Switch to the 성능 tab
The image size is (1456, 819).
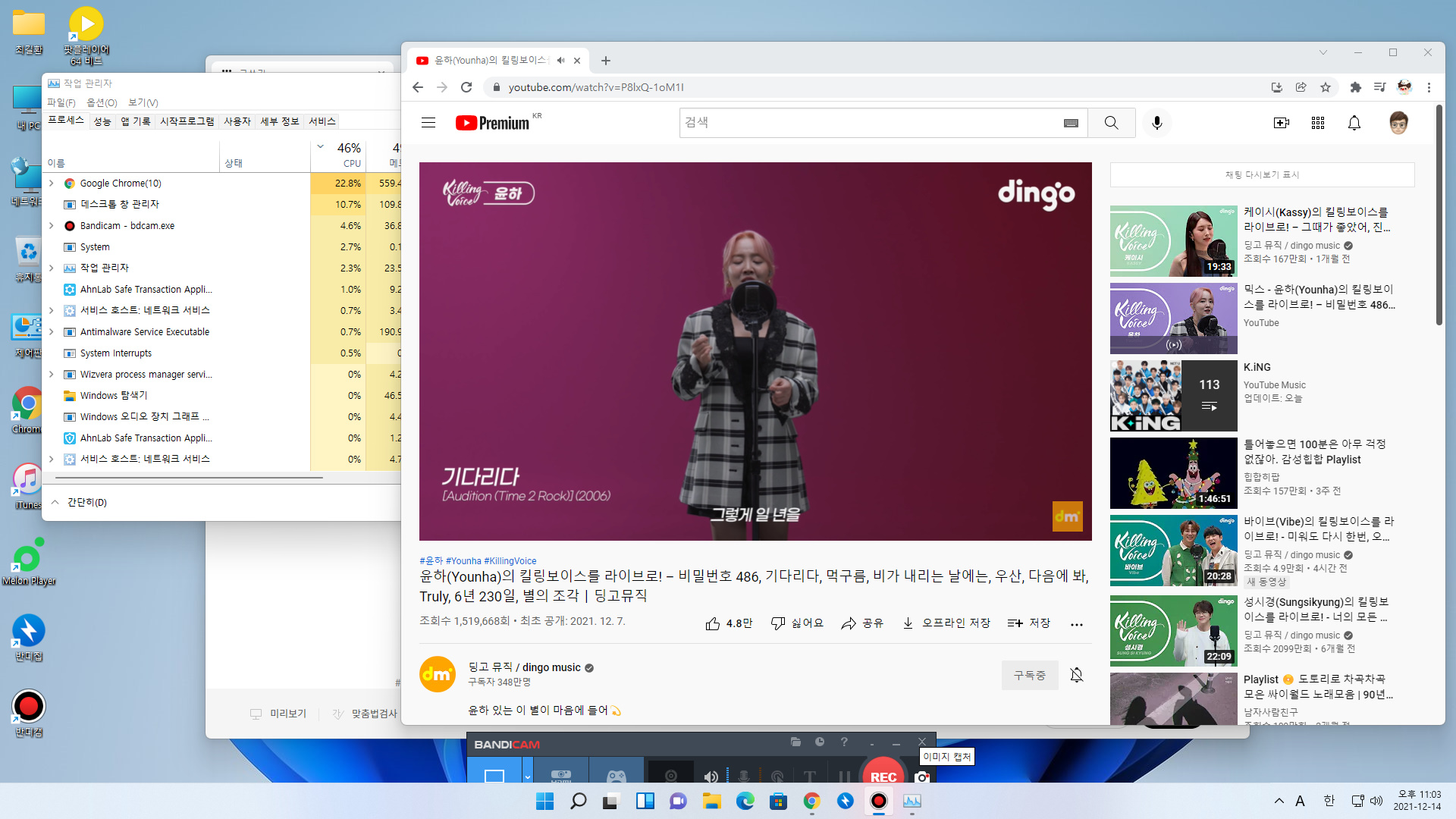(x=102, y=121)
